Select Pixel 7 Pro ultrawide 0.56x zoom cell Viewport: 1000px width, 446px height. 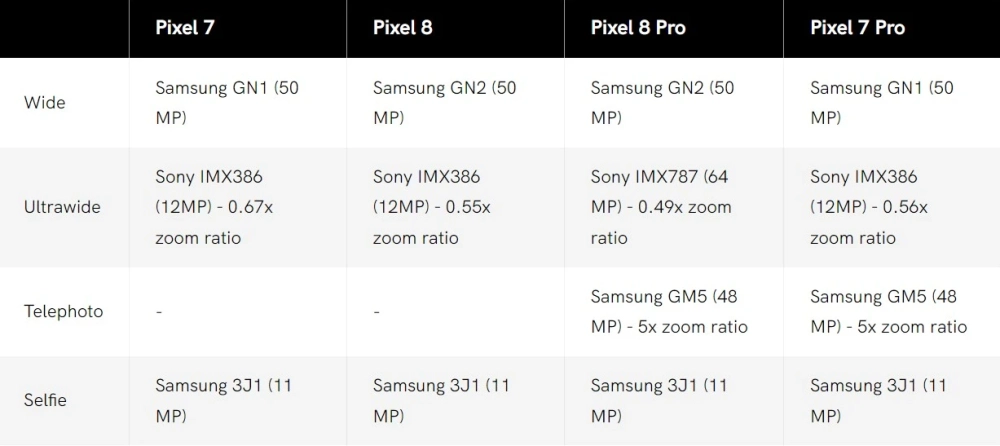click(x=868, y=207)
